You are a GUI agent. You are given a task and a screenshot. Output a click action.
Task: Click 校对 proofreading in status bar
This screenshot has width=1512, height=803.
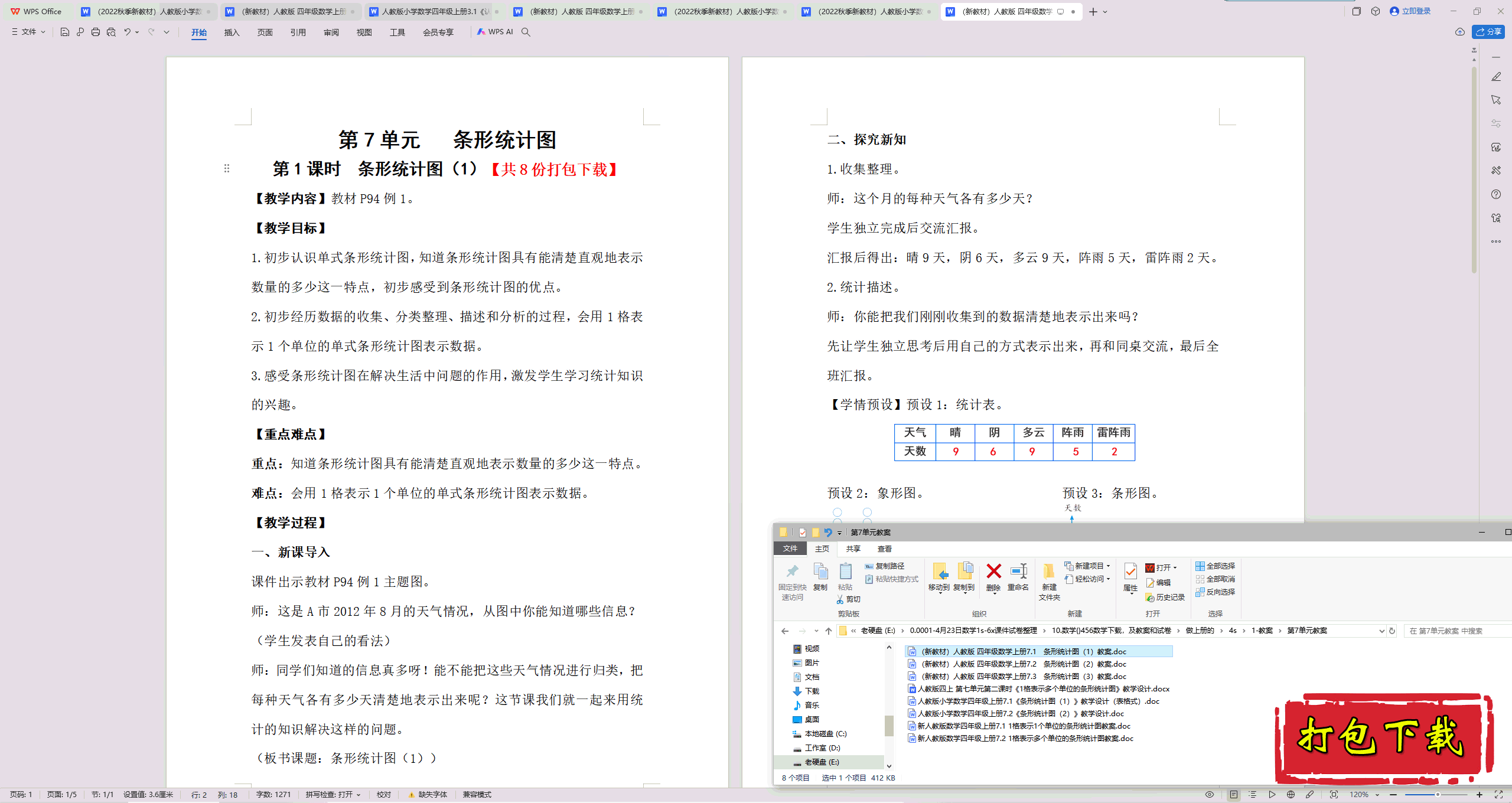pos(384,795)
